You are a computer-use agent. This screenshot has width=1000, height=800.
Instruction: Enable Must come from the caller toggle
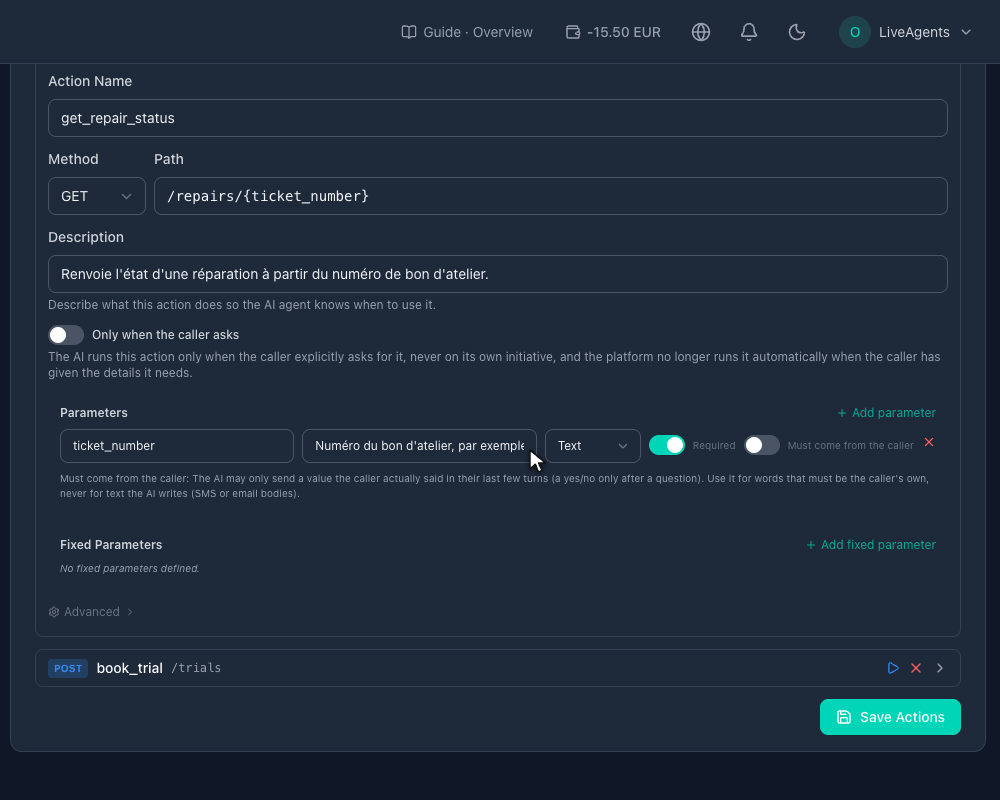(x=762, y=445)
